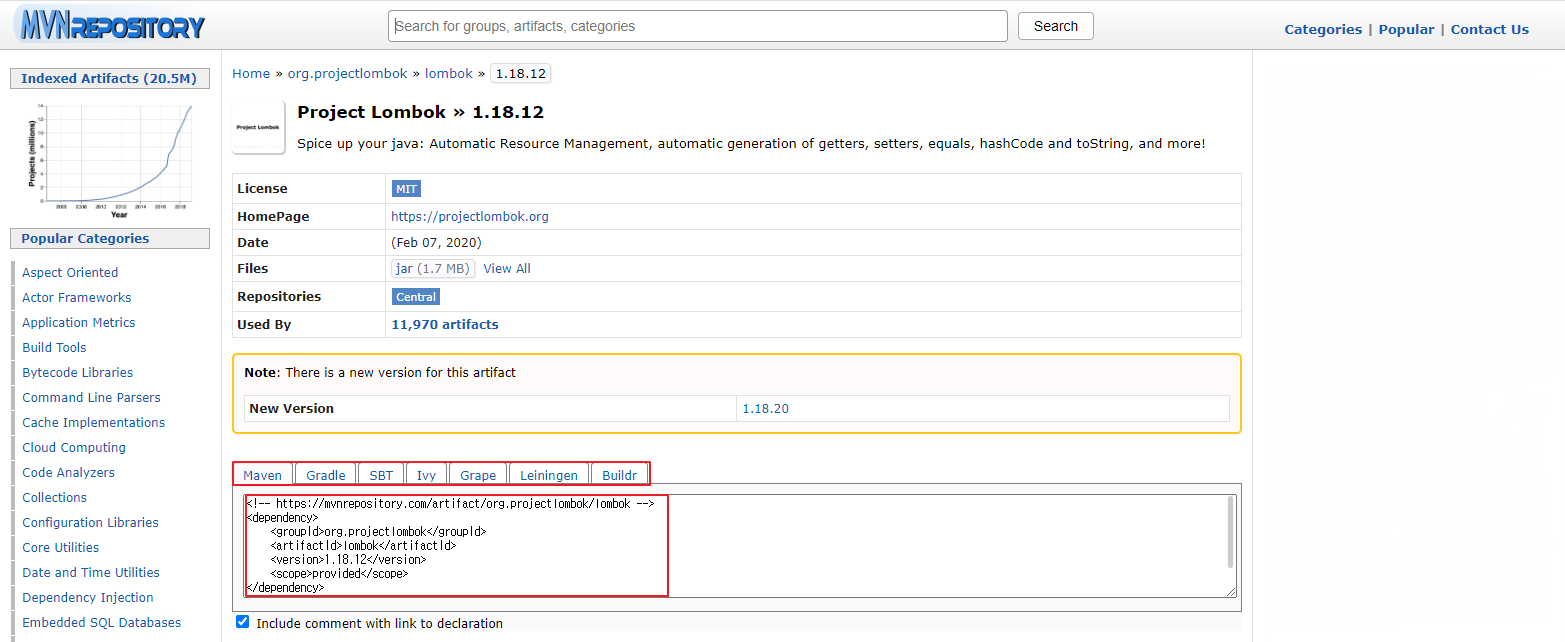This screenshot has height=642, width=1565.
Task: Open the MVNRepository logo home link
Action: click(x=109, y=25)
